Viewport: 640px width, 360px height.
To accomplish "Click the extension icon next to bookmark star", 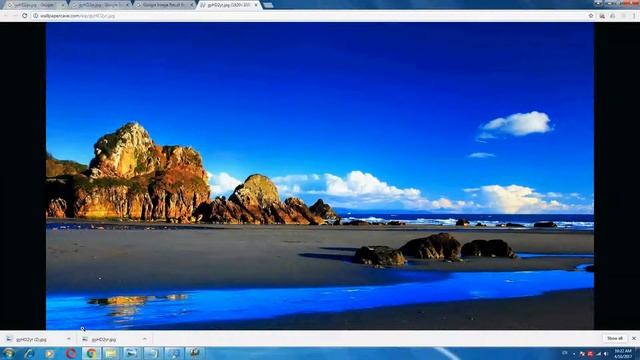I will [602, 16].
